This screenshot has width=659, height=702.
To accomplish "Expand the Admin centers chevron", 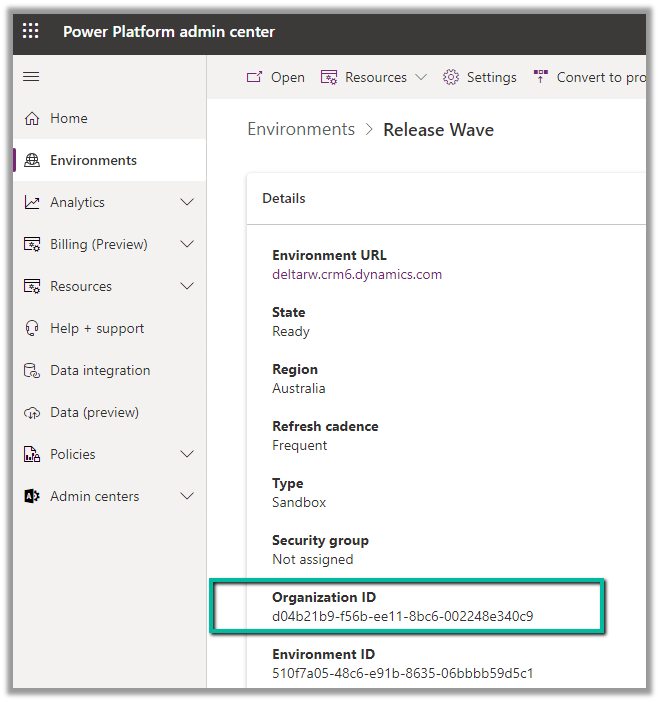I will click(x=187, y=496).
